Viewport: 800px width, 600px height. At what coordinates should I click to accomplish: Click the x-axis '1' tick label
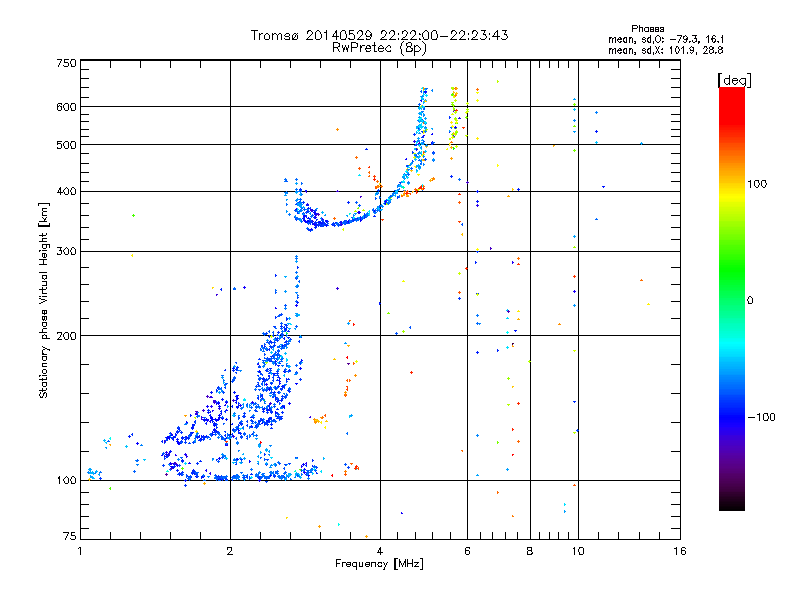[80, 551]
